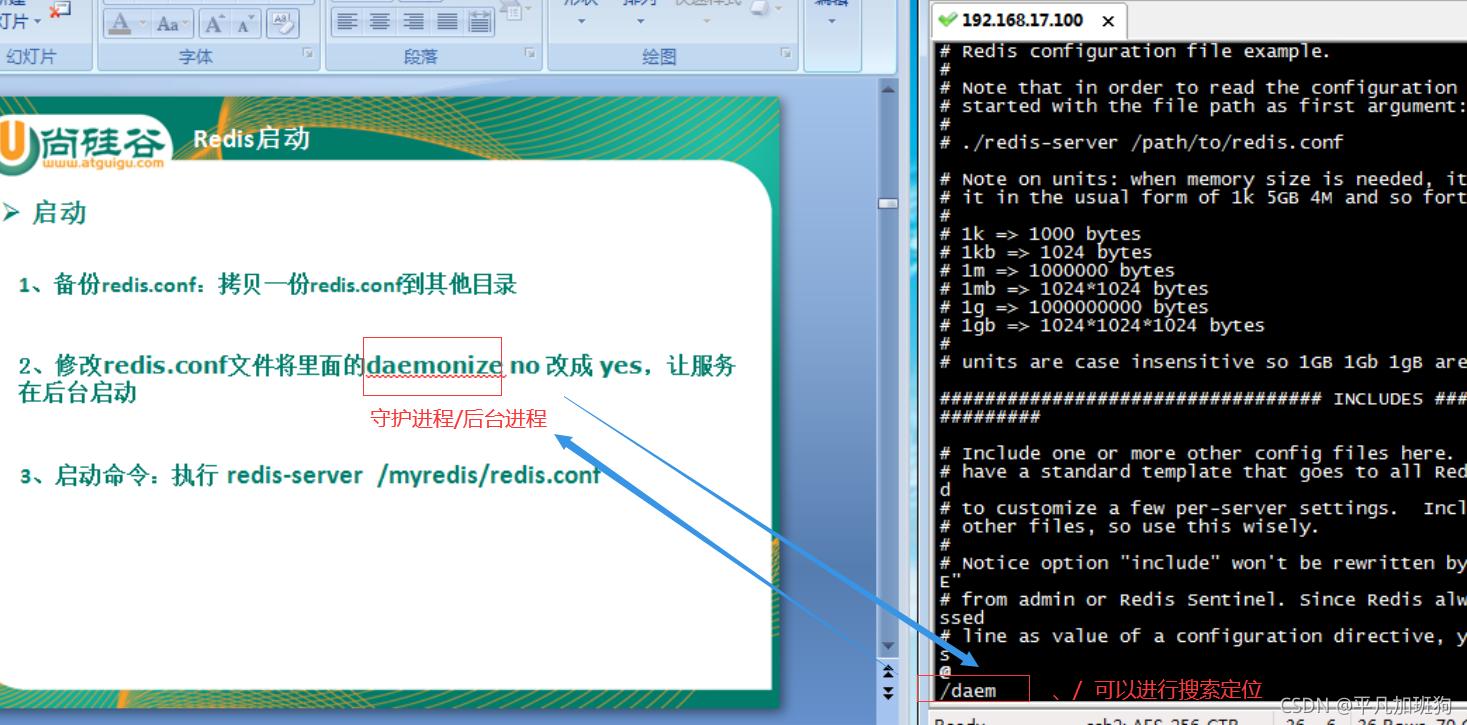Viewport: 1467px width, 725px height.
Task: Click the decrease font size icon
Action: point(246,23)
